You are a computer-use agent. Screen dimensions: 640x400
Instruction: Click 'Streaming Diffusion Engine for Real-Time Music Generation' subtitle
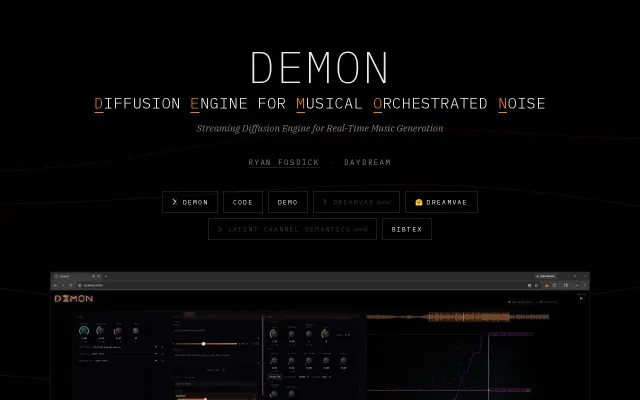[x=320, y=128]
